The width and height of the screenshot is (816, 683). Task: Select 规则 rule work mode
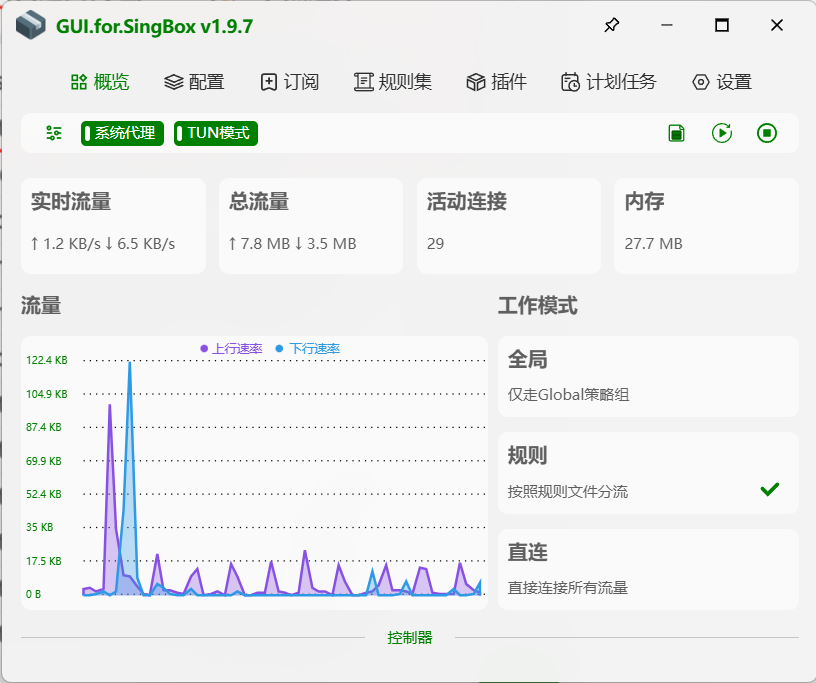click(x=648, y=473)
